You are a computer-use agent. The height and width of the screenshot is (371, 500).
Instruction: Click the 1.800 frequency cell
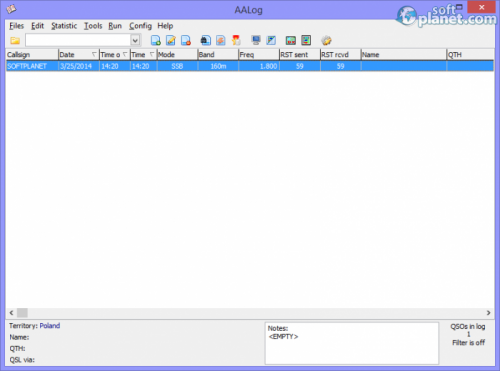click(259, 66)
